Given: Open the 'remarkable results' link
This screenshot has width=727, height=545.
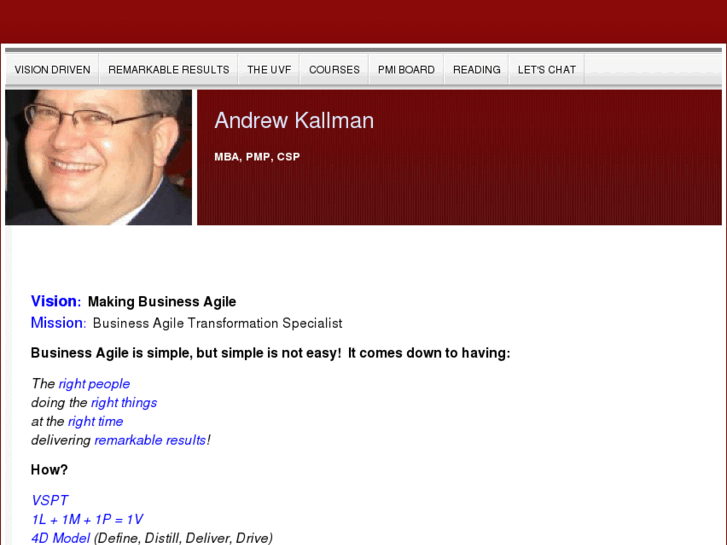Looking at the screenshot, I should tap(150, 440).
